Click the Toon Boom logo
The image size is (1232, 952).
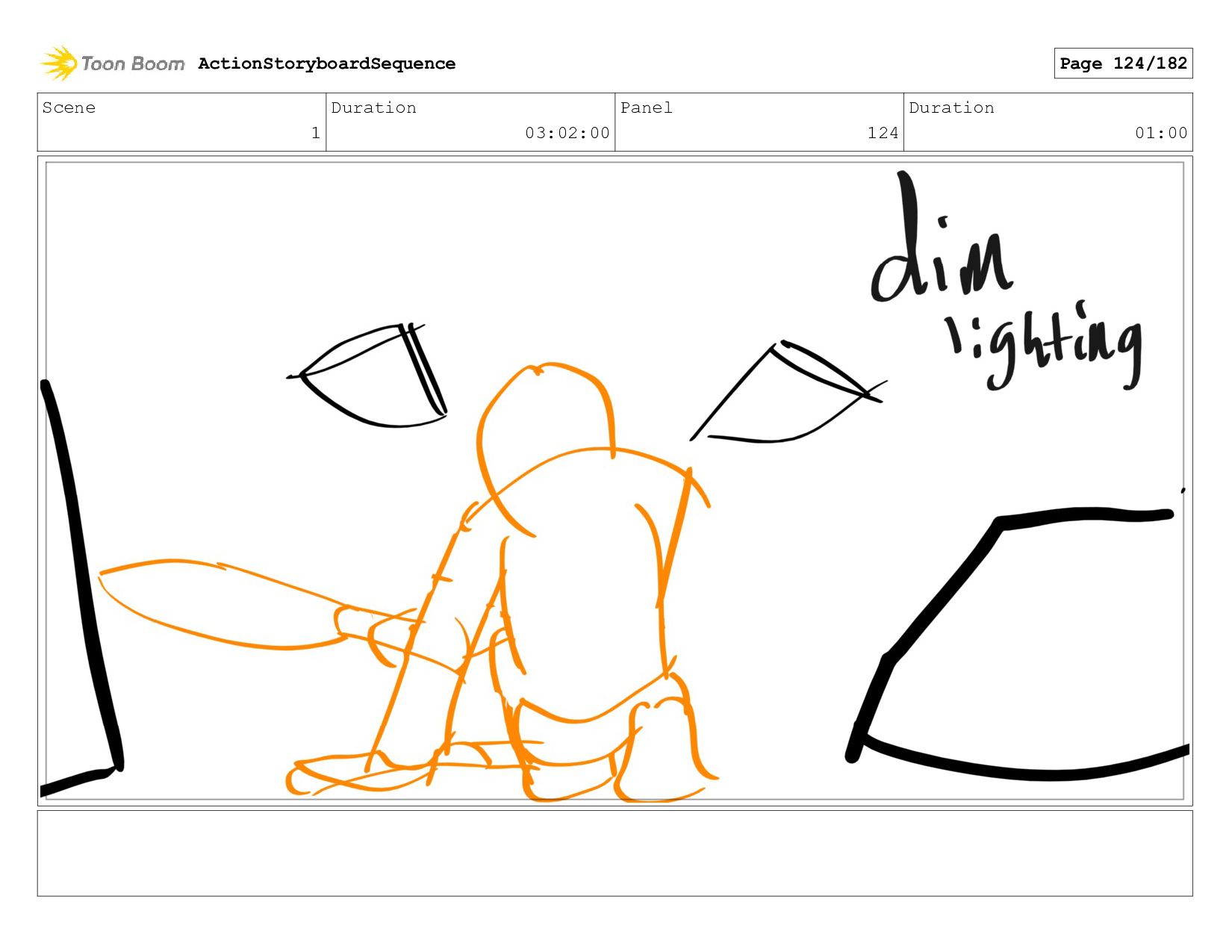(112, 63)
